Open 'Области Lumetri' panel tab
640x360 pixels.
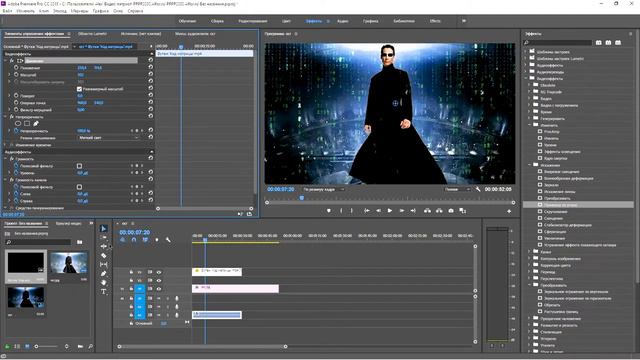tap(93, 34)
